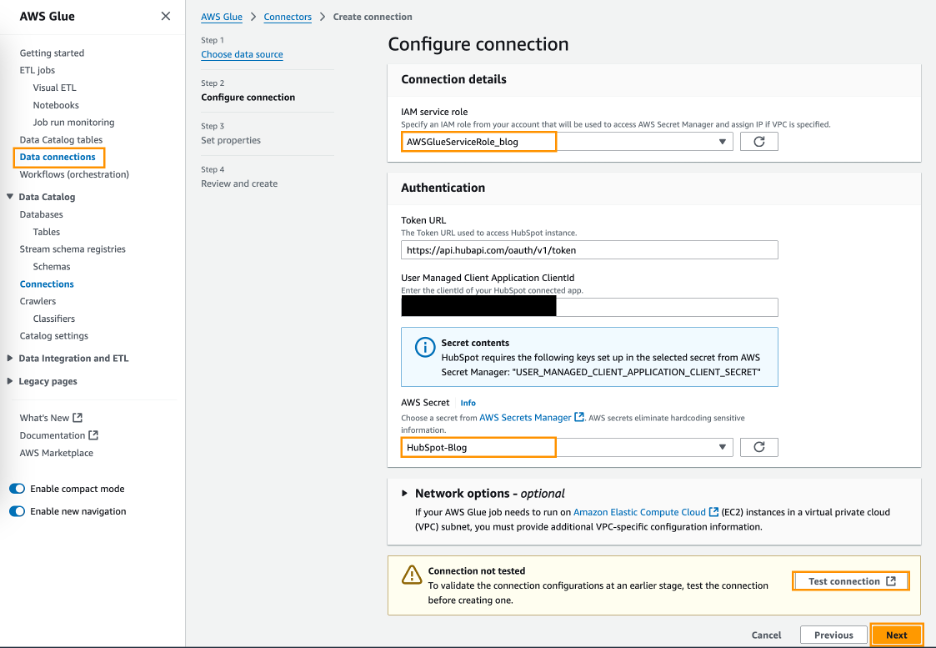The width and height of the screenshot is (936, 648).
Task: Click external link icon beside Amazon Elastic Compute Cloud
Action: tap(713, 512)
